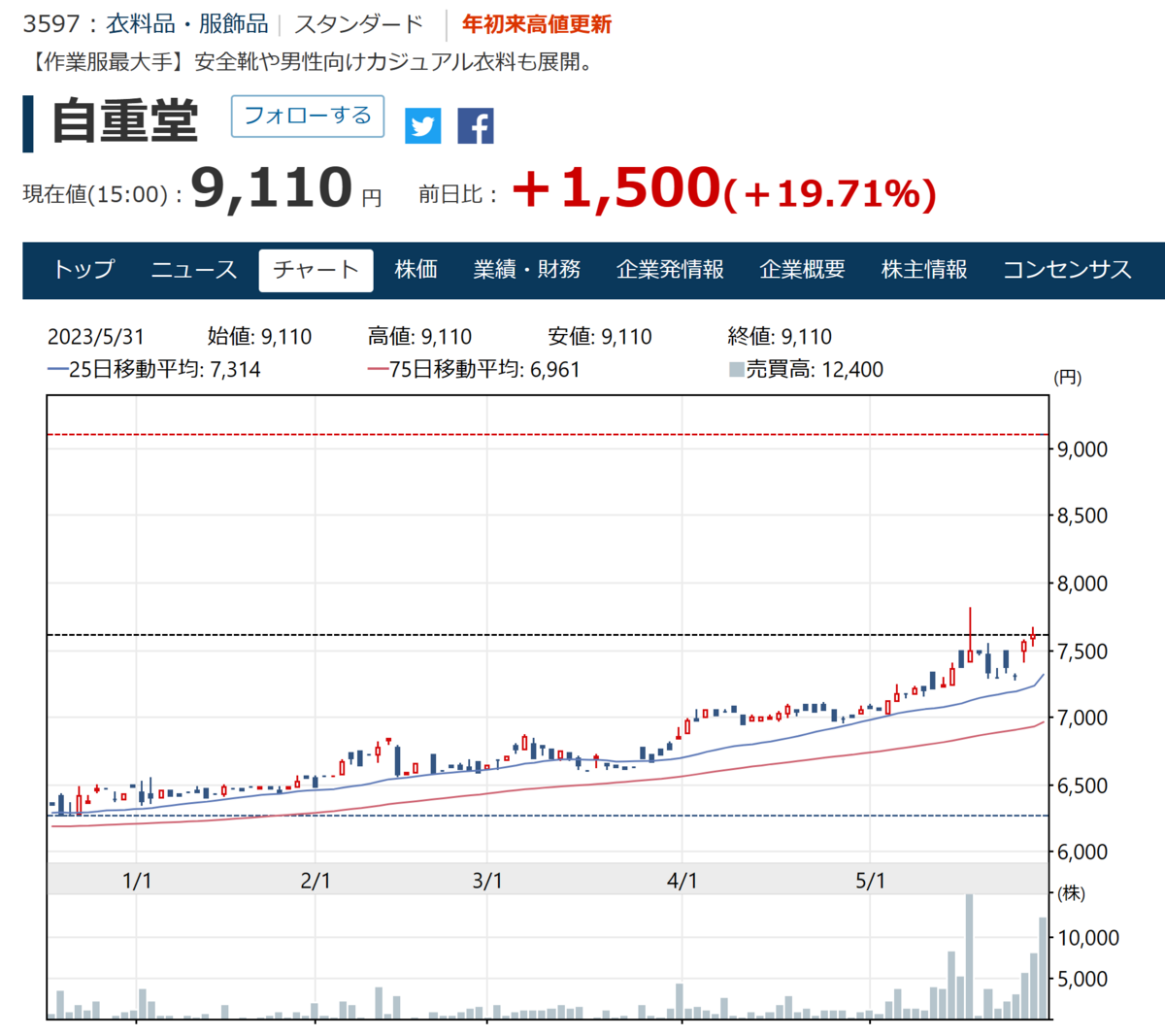View the 企業概要 tab
Viewport: 1165px width, 1036px height.
coord(802,270)
